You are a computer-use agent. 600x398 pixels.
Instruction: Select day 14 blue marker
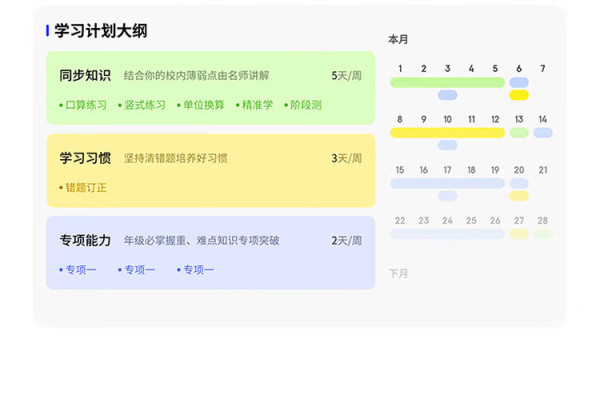(x=543, y=133)
